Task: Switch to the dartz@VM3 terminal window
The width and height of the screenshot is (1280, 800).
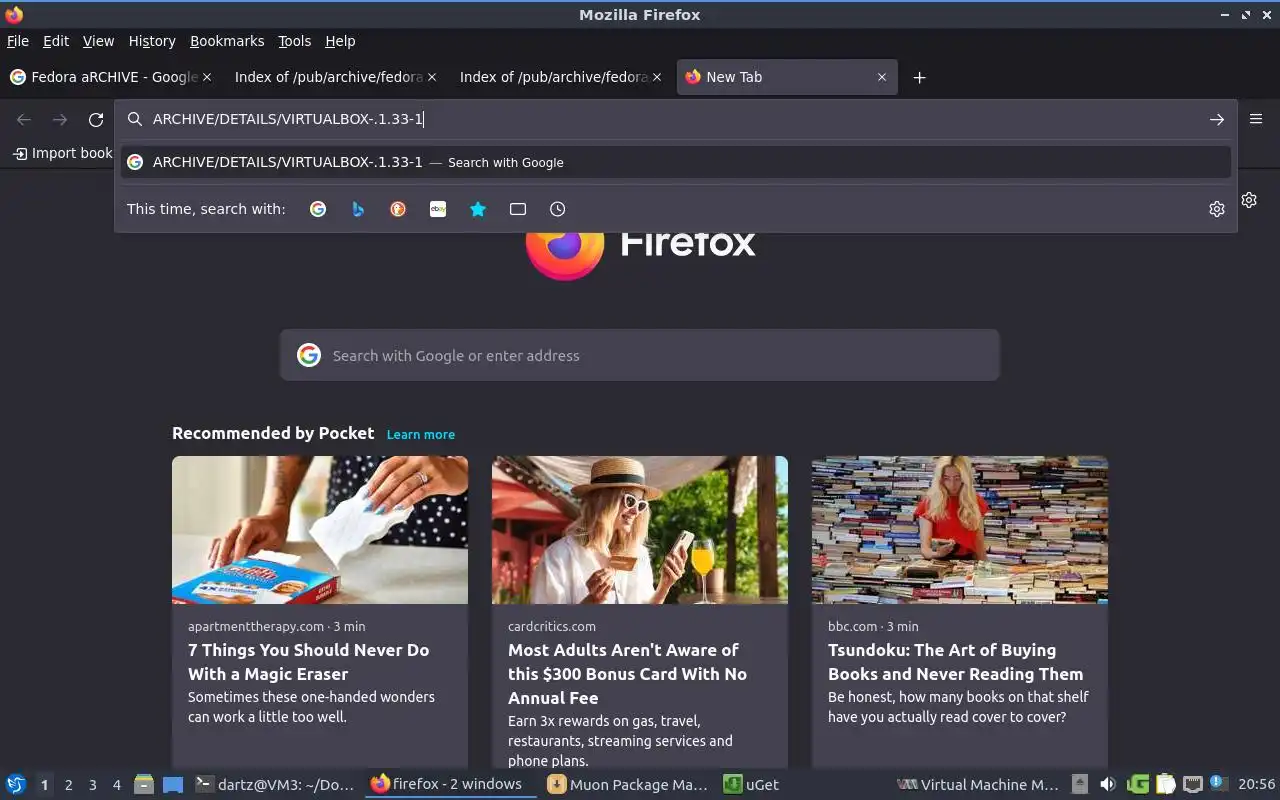Action: point(275,785)
